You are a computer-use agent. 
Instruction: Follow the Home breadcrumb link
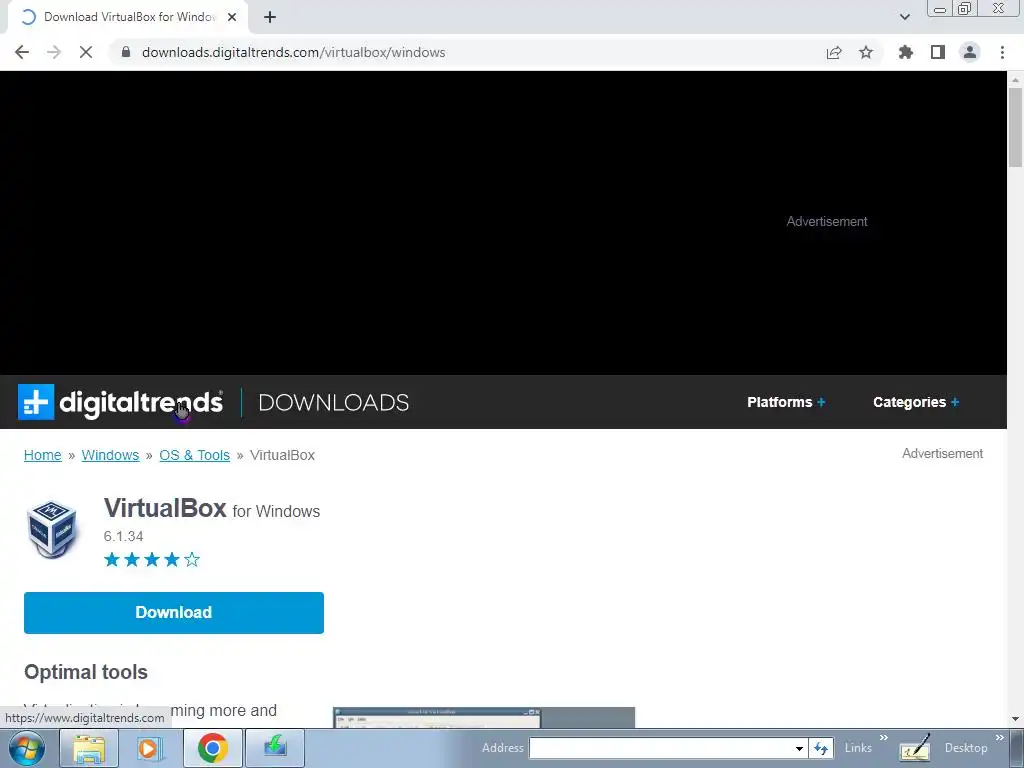42,455
